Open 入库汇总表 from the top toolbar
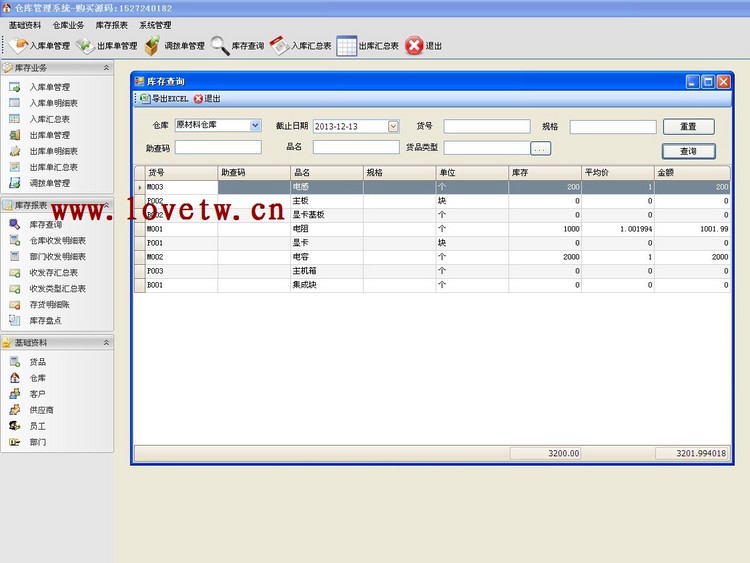Screen dimensions: 750x563 tap(300, 46)
